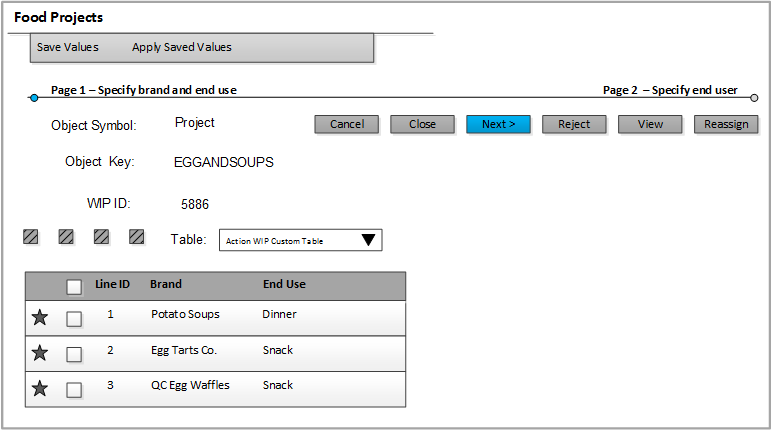Screen dimensions: 772x430
Task: Check the box for Line ID 1
Action: point(74,319)
